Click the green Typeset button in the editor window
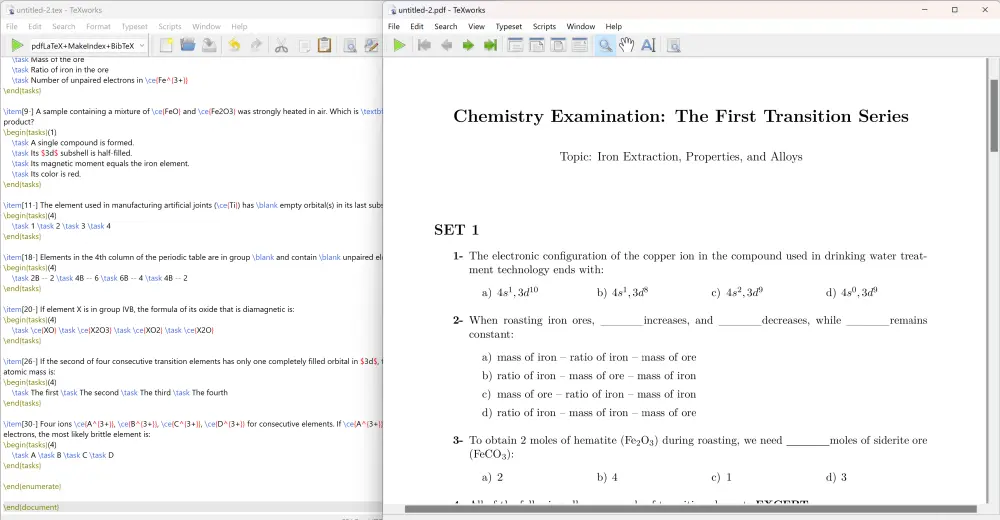Screen dimensions: 1000x520 pos(17,45)
